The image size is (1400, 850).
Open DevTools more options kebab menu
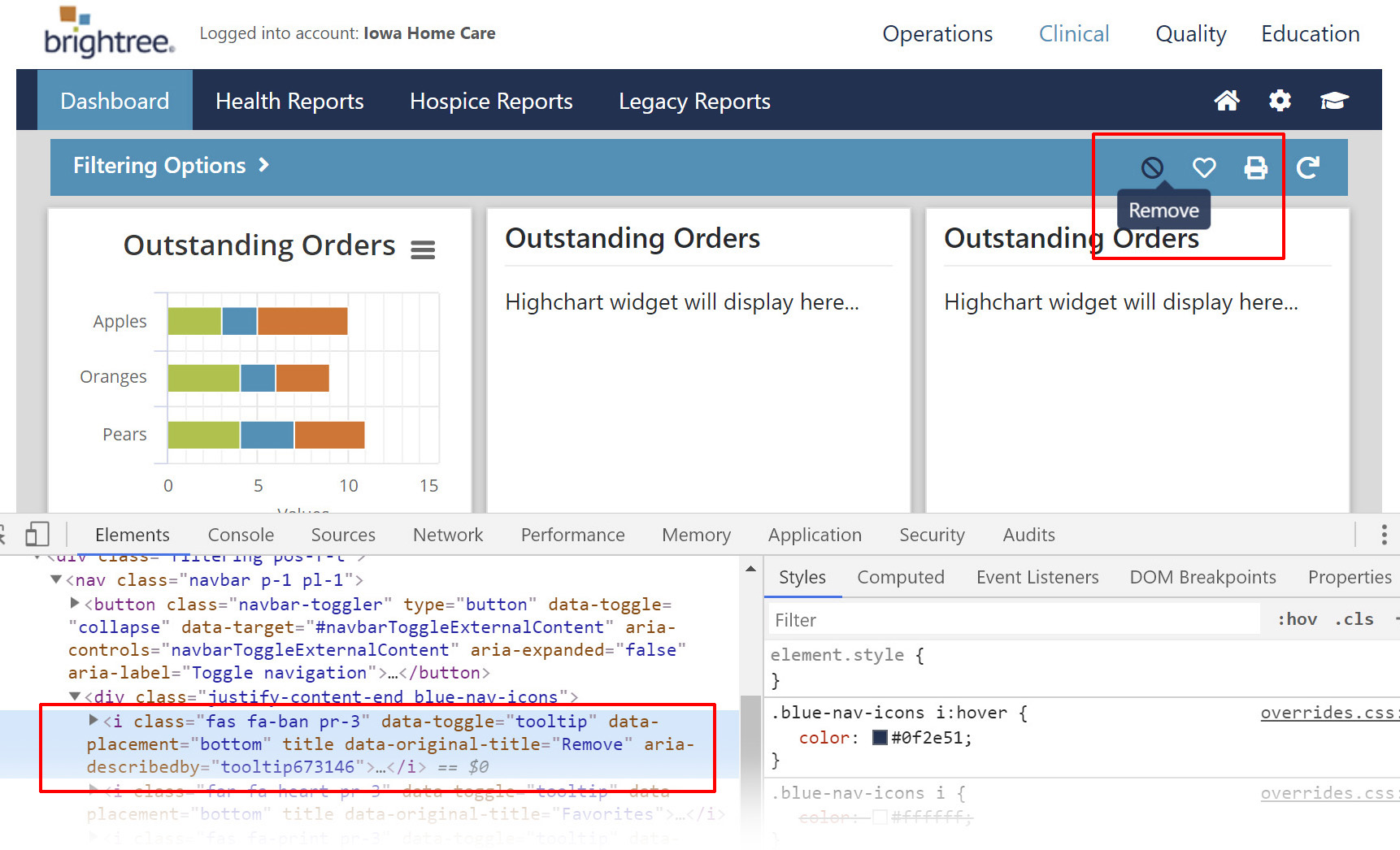pos(1384,534)
